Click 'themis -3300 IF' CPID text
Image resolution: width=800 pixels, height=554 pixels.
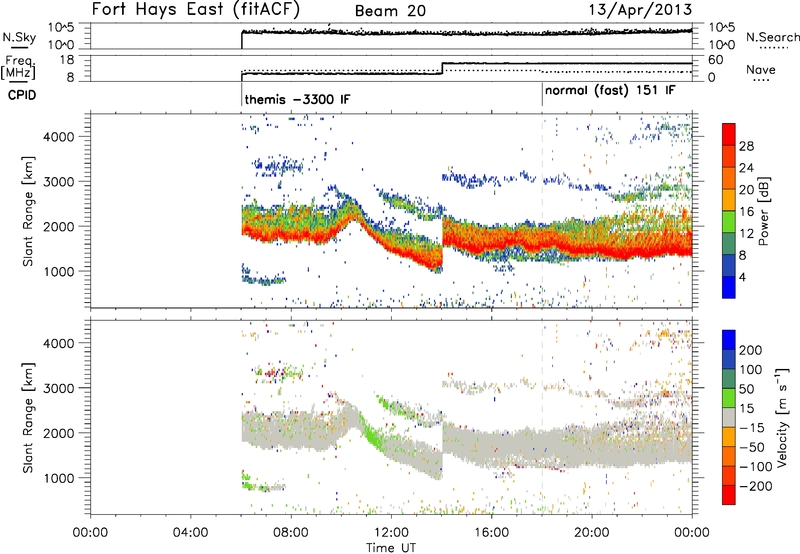point(297,99)
